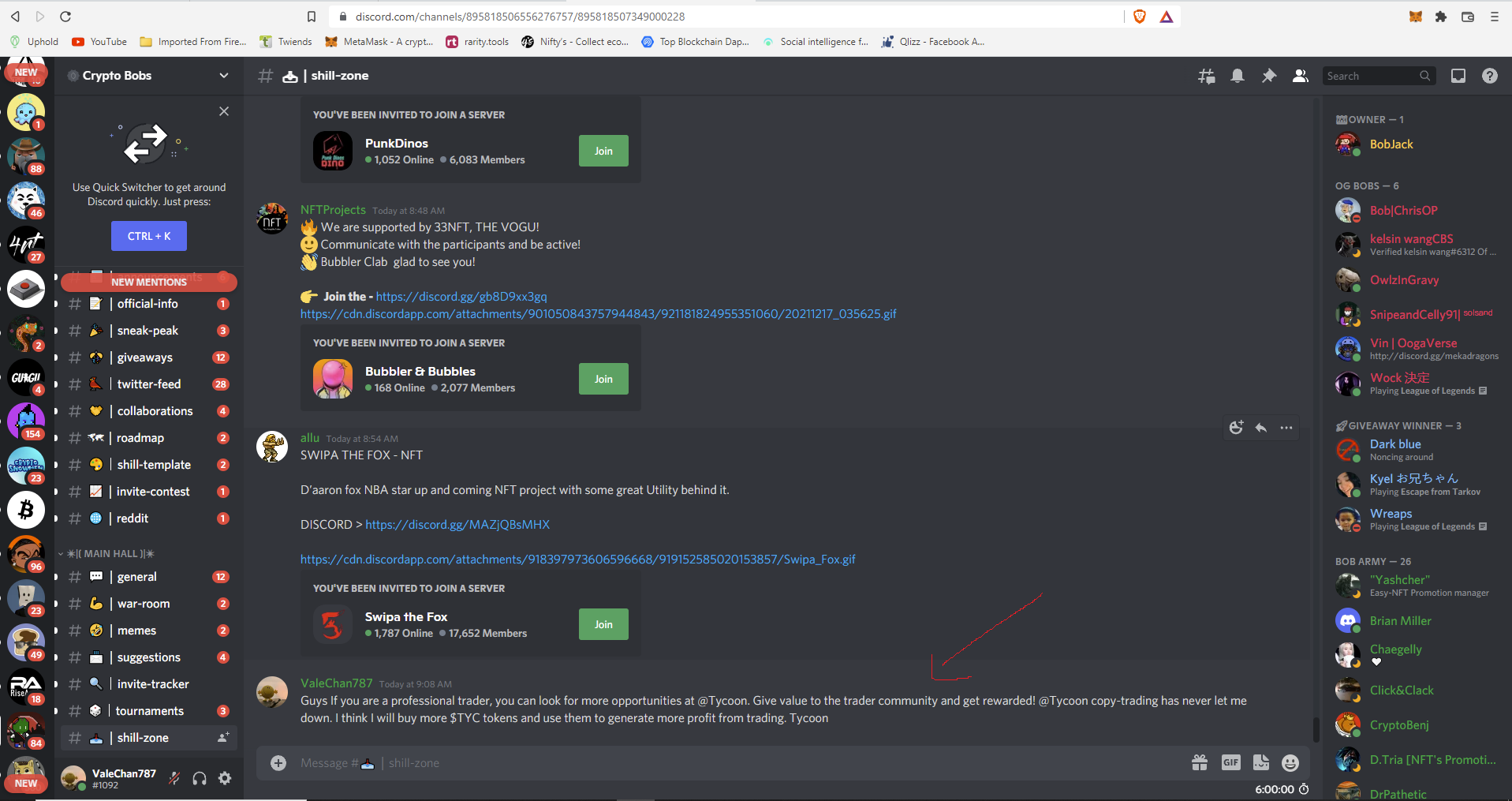Click the search field in Discord header
The width and height of the screenshot is (1512, 801).
[x=1378, y=76]
